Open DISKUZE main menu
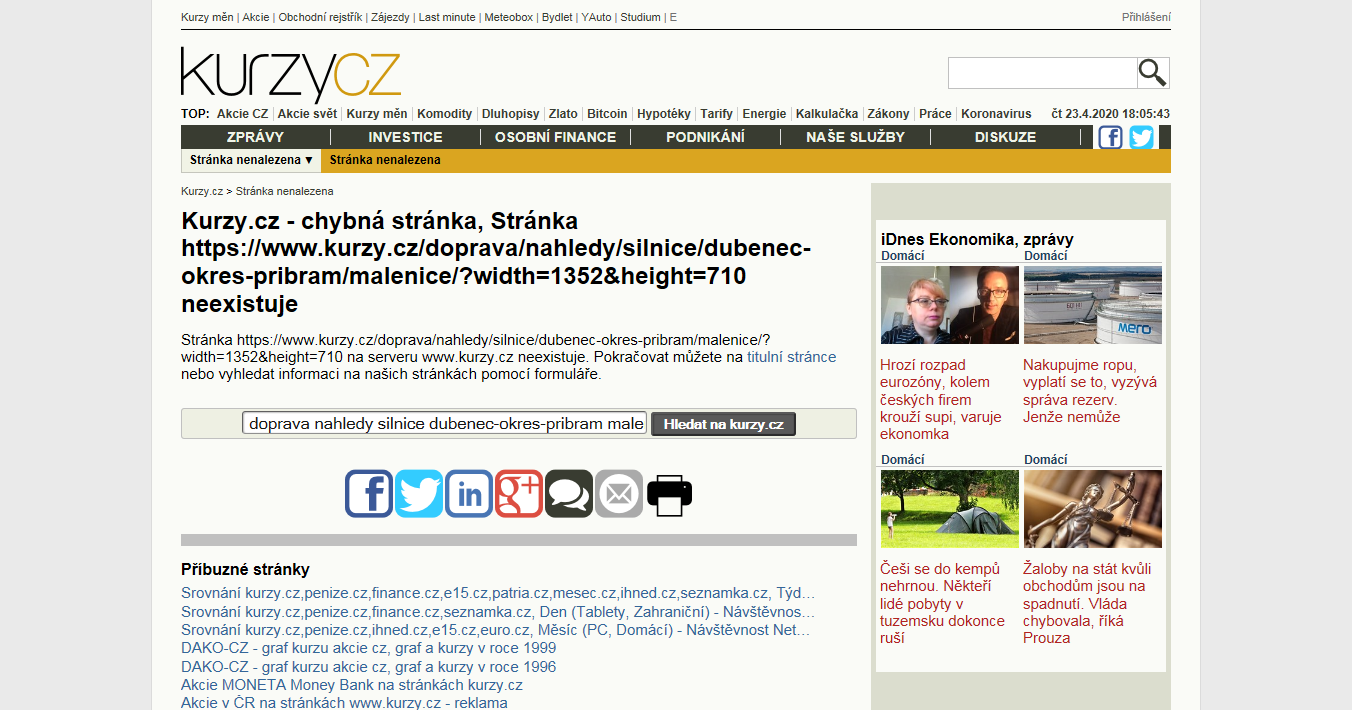 coord(1005,137)
